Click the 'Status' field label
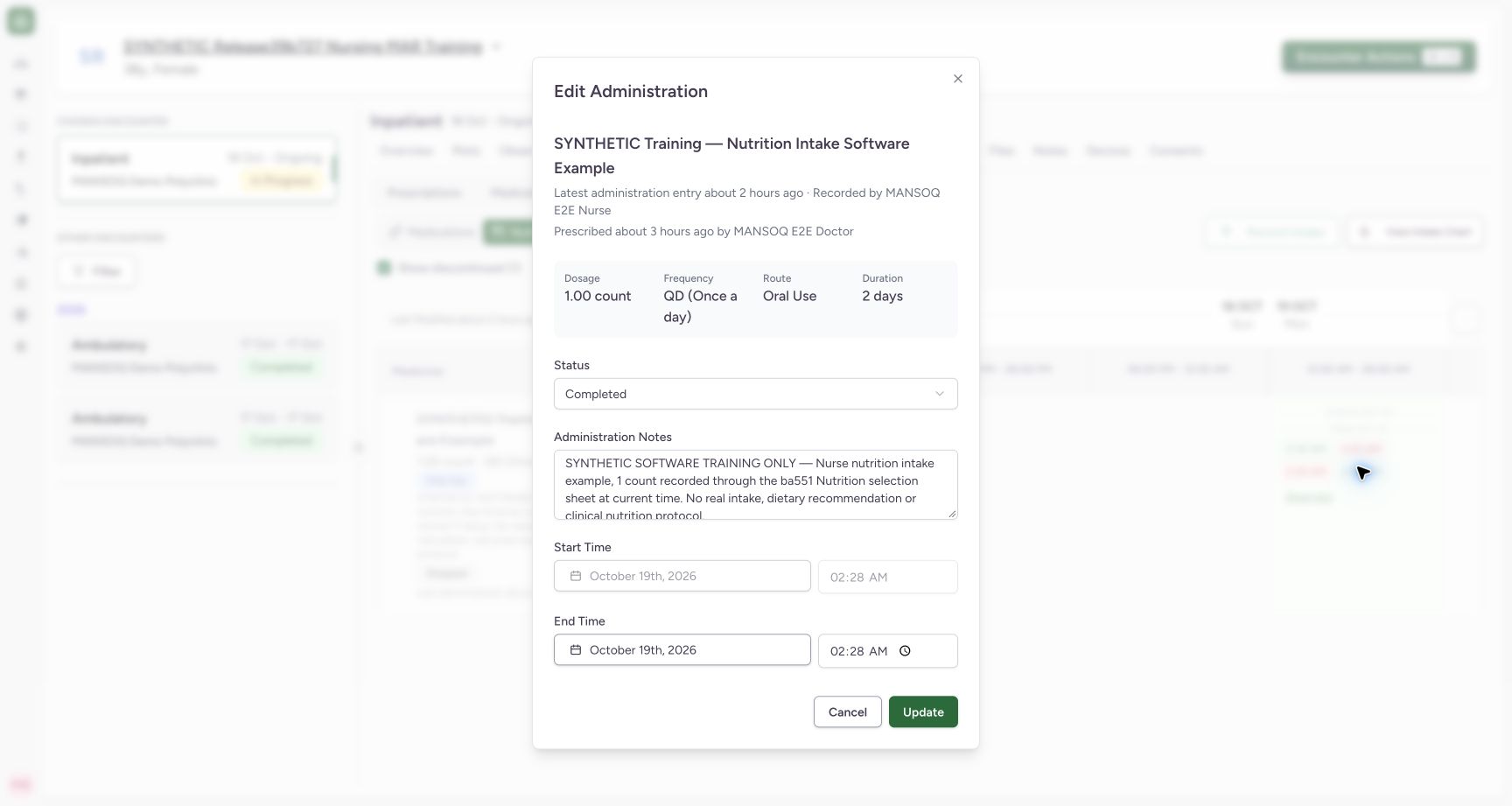This screenshot has width=1512, height=806. [x=571, y=365]
